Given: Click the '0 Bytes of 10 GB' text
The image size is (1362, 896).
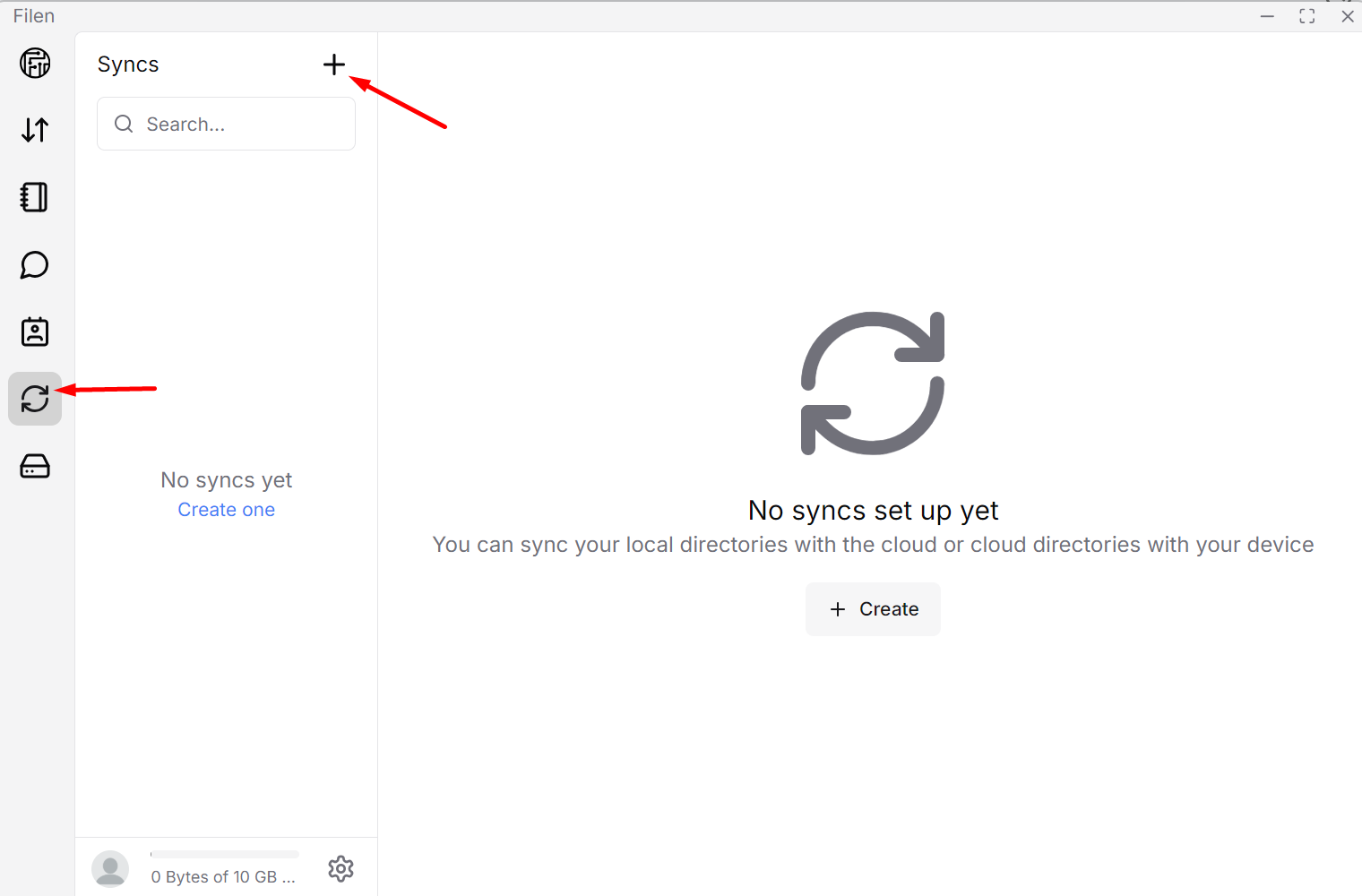Looking at the screenshot, I should 222,877.
